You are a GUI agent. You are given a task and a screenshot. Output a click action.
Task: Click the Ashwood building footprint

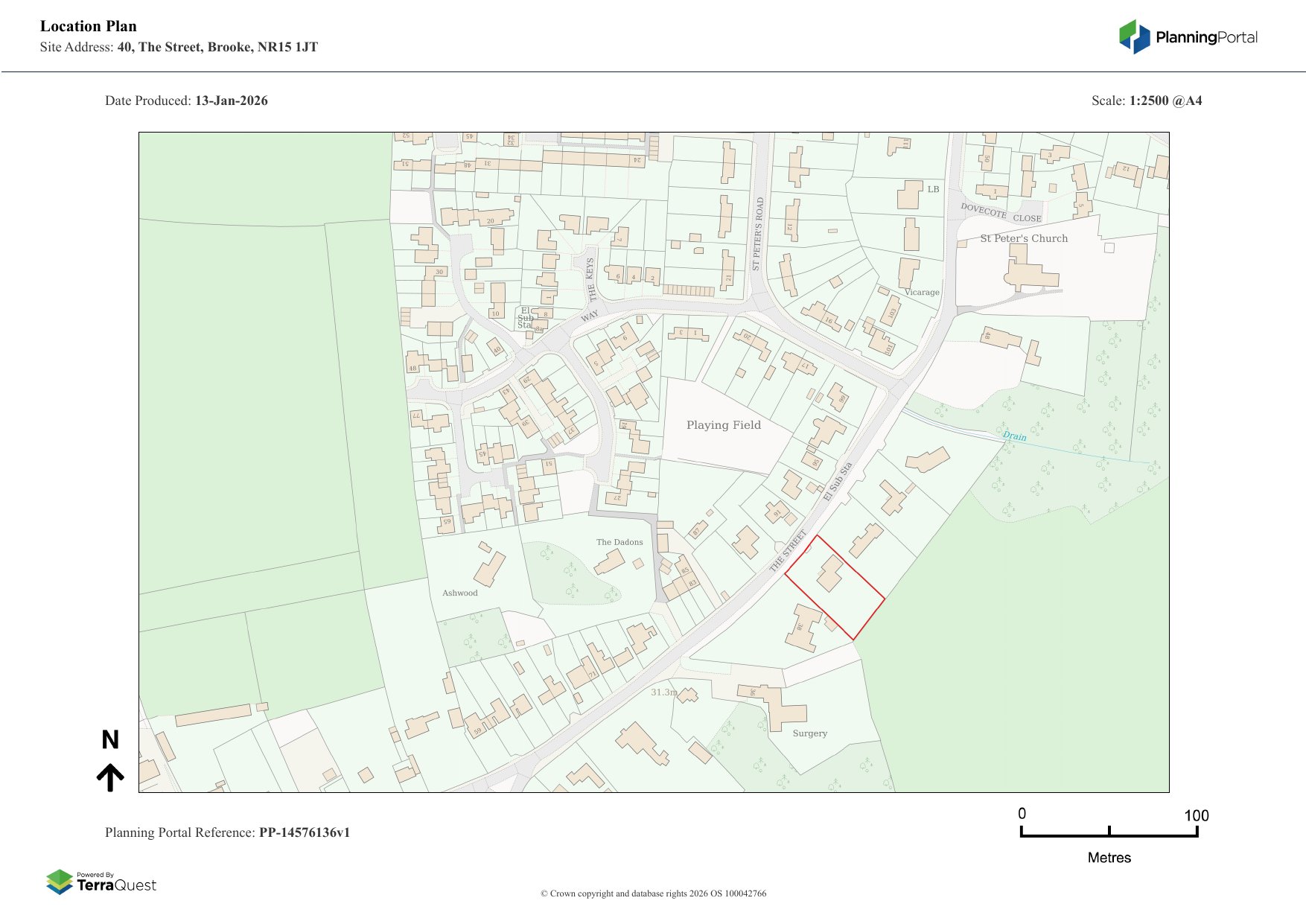(489, 567)
